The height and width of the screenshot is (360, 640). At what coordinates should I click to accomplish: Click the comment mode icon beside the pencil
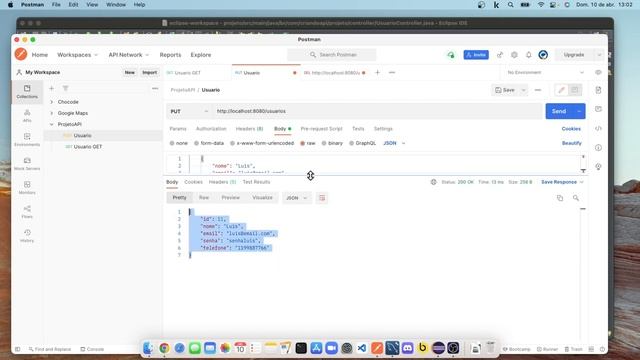574,90
